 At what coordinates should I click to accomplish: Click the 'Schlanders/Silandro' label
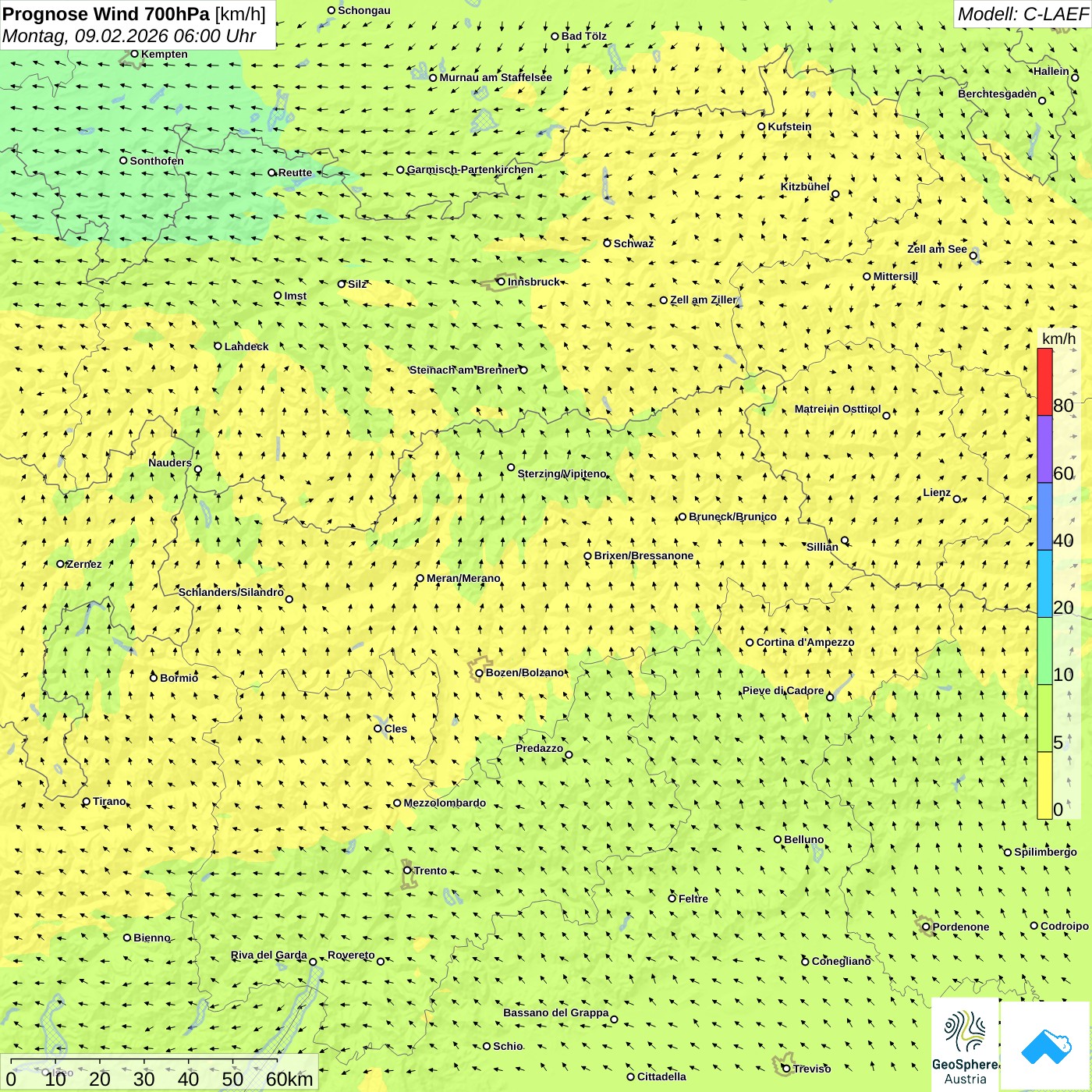pos(231,592)
